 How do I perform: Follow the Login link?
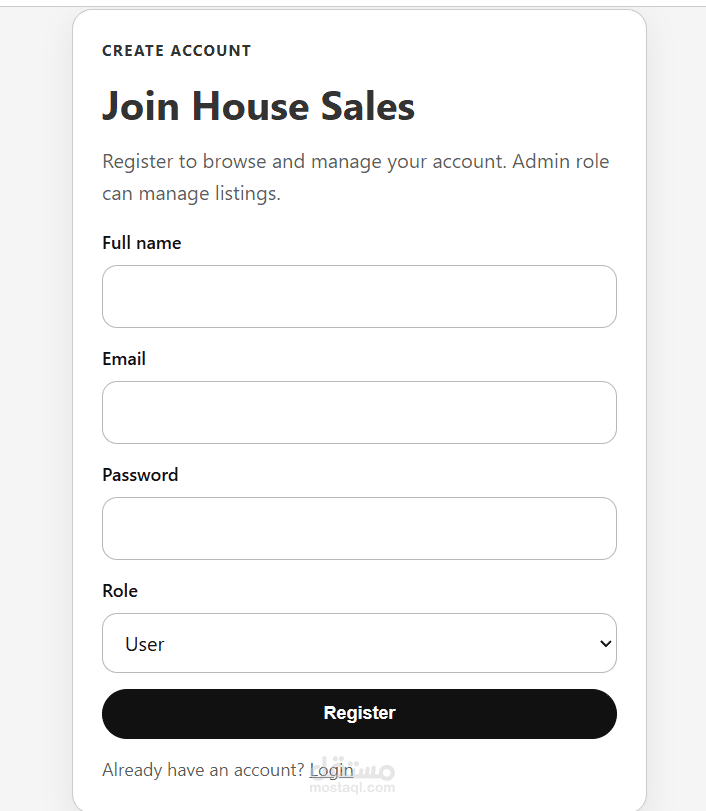[331, 769]
